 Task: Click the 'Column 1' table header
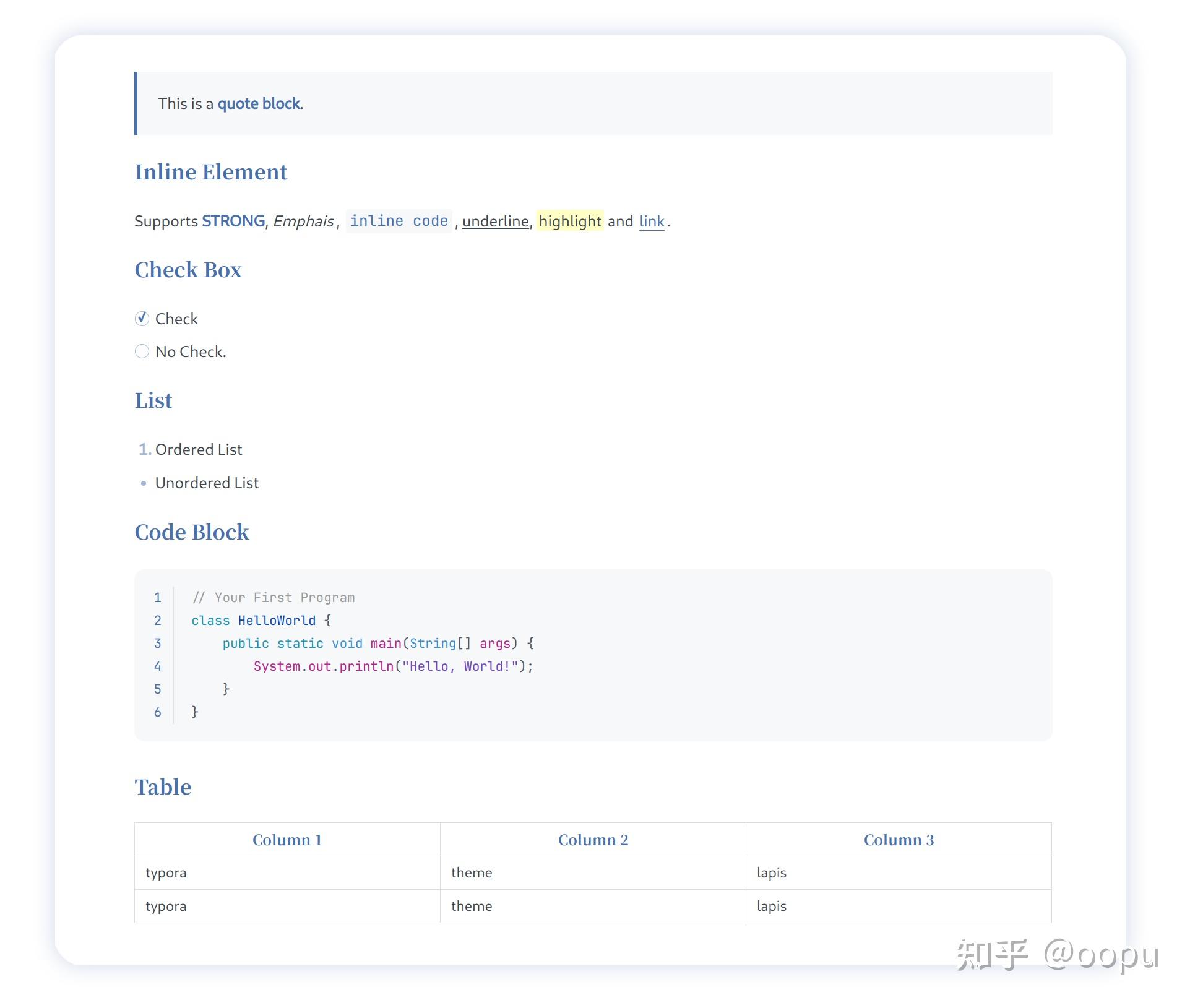coord(287,840)
